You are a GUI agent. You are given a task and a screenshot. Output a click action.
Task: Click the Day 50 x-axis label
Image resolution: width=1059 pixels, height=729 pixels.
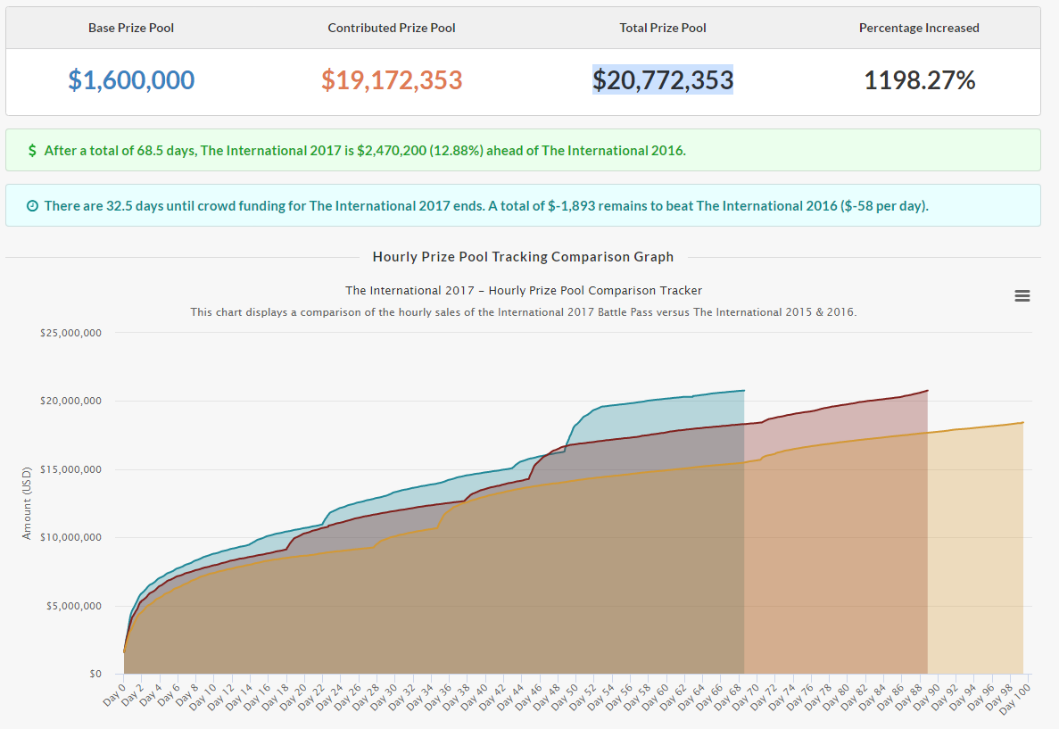[565, 696]
